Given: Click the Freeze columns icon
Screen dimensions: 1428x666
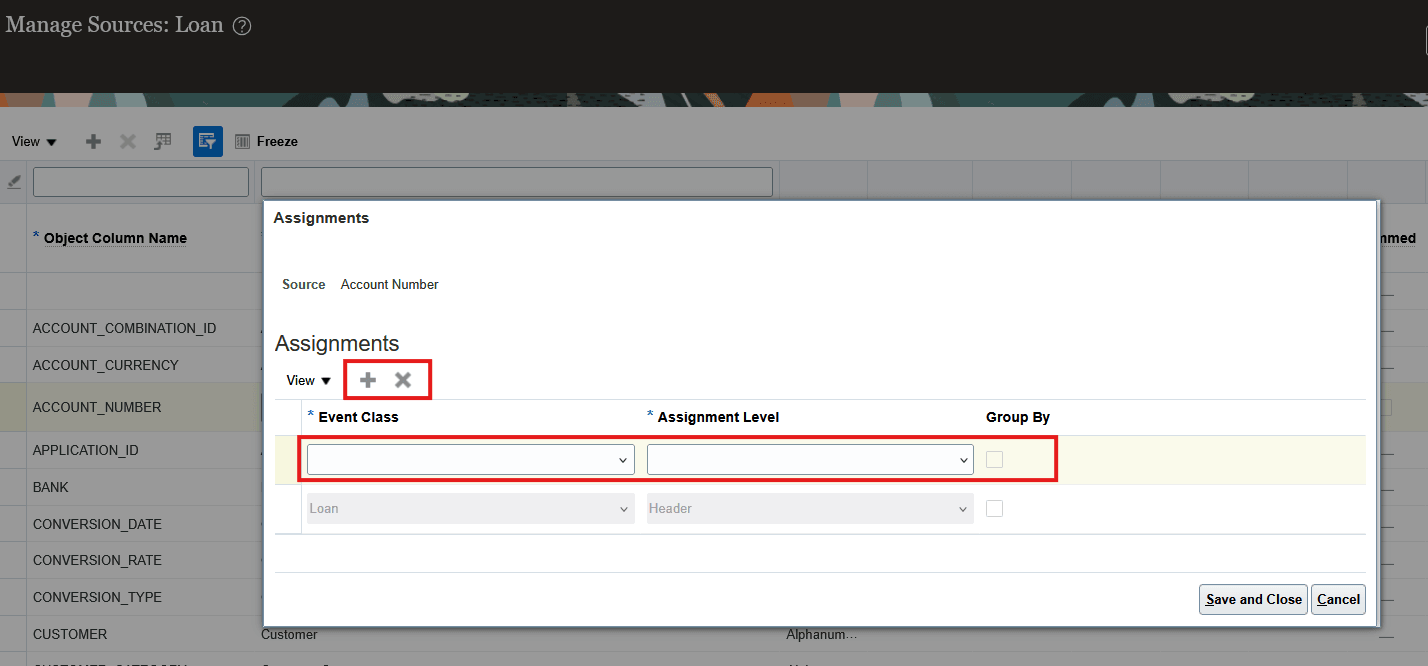Looking at the screenshot, I should pyautogui.click(x=242, y=141).
